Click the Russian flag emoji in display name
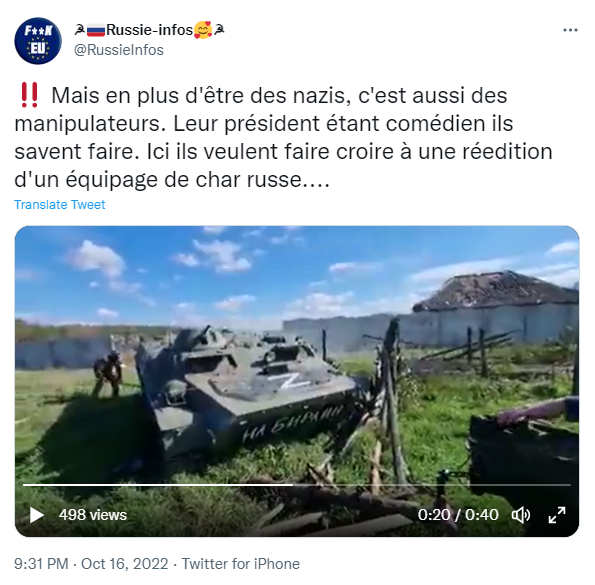Screen dimensions: 595x585 coord(96,30)
